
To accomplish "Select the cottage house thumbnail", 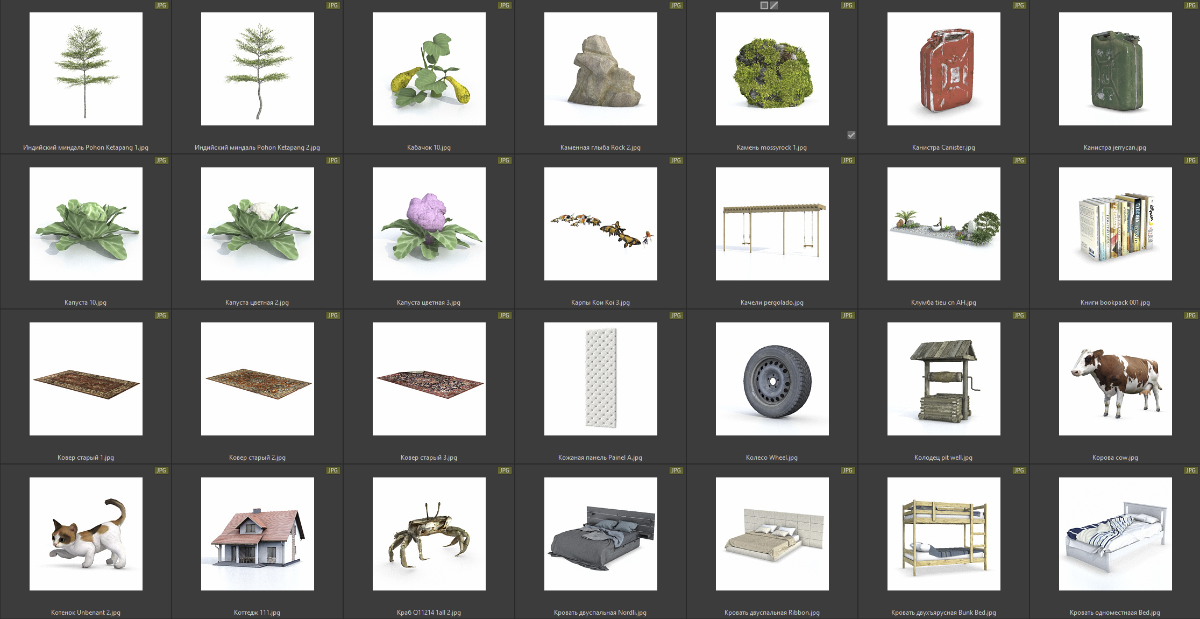I will [x=257, y=533].
